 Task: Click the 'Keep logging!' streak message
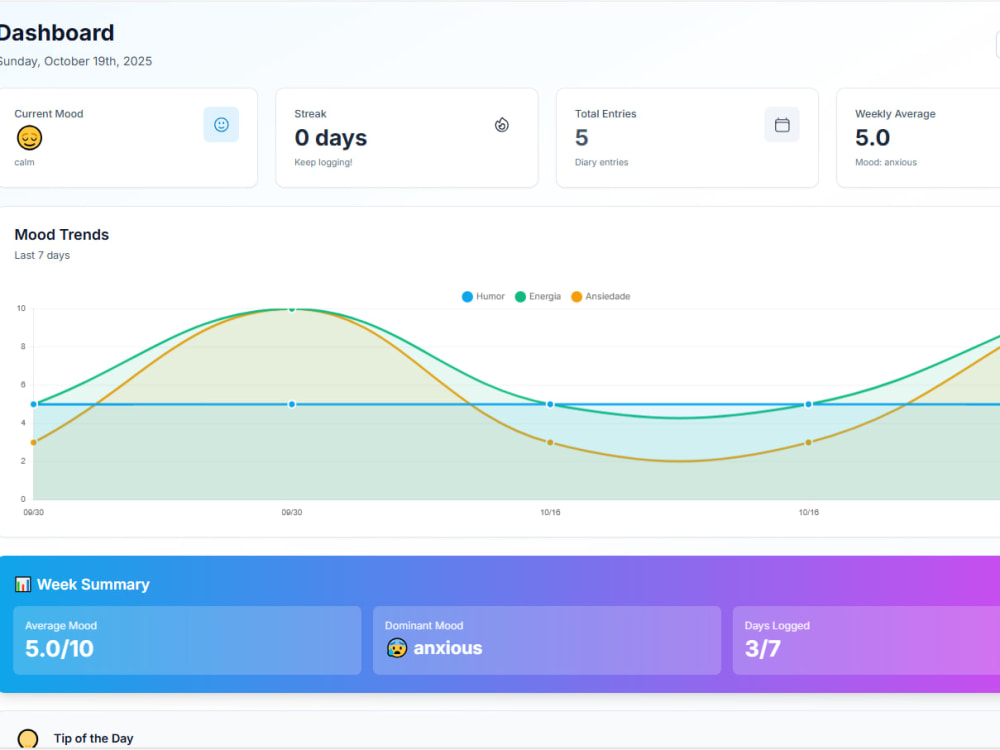click(323, 163)
